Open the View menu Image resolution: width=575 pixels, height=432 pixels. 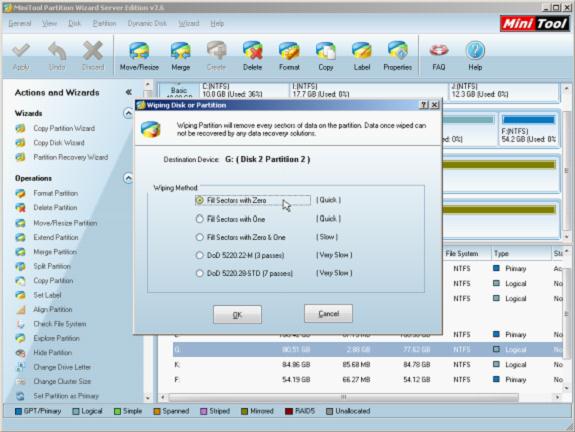(49, 23)
